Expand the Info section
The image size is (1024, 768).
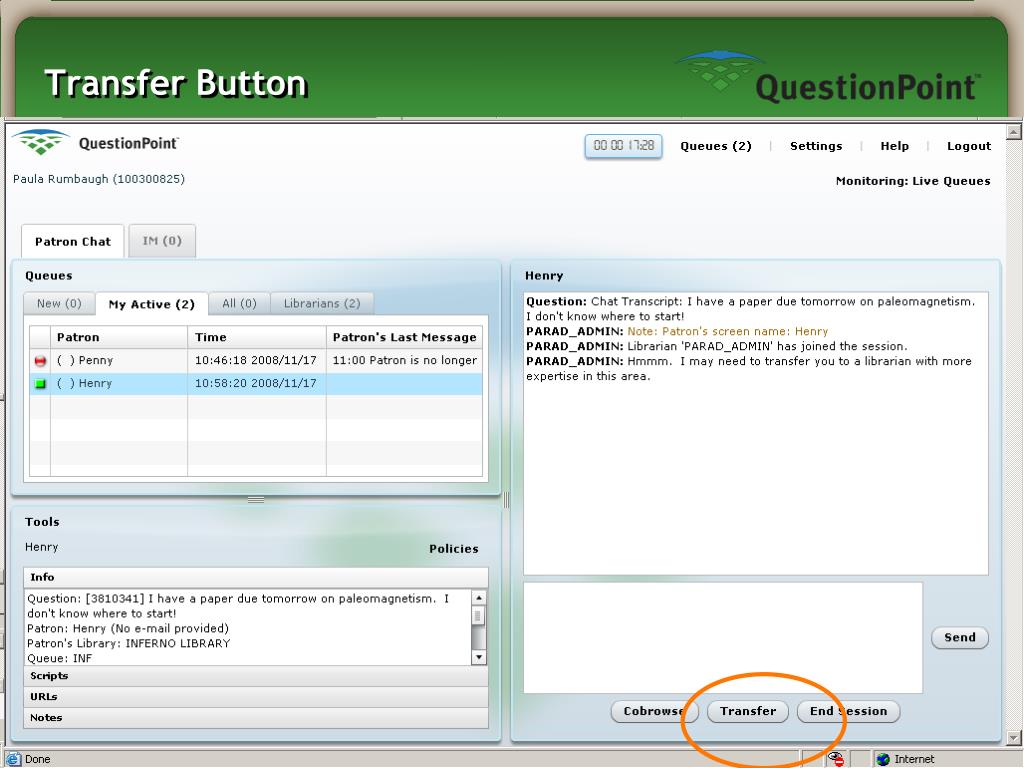click(x=256, y=577)
